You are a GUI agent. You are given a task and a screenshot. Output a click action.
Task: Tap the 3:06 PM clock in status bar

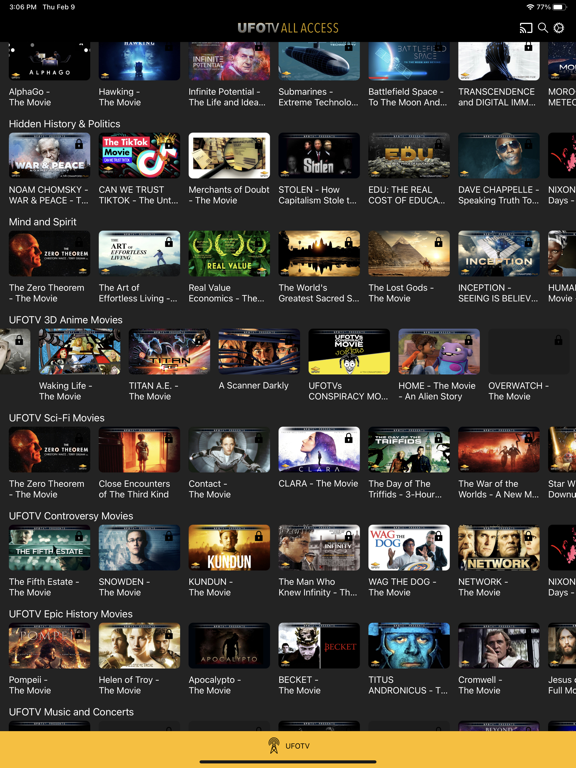coord(23,7)
